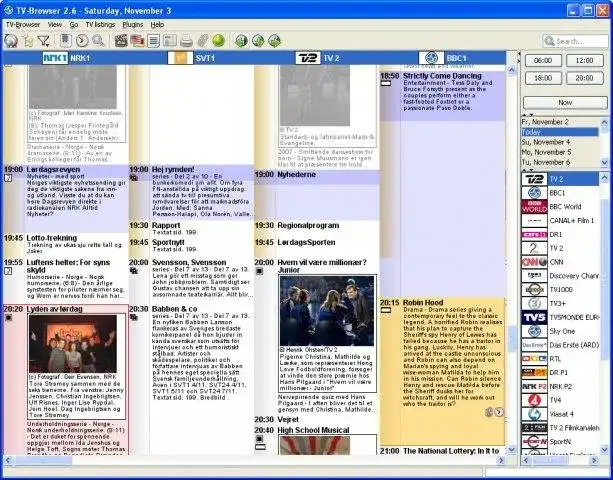The height and width of the screenshot is (480, 613).
Task: Select Tu, November 6 in date list
Action: [x=559, y=162]
